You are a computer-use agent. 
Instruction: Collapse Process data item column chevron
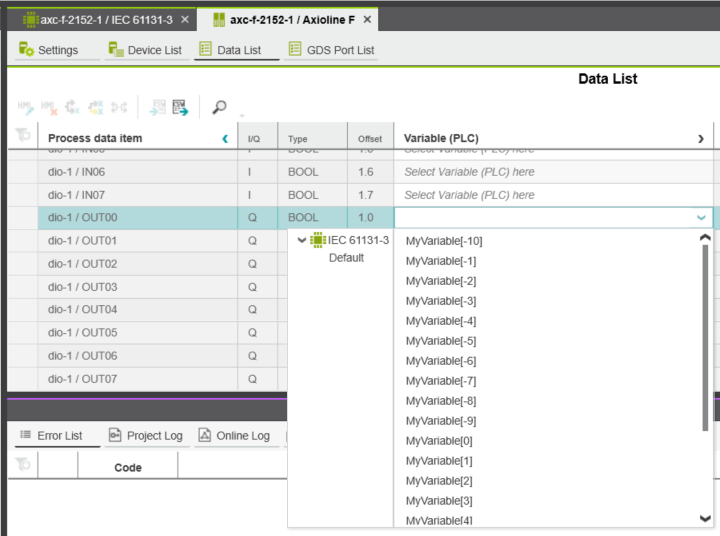pos(225,139)
